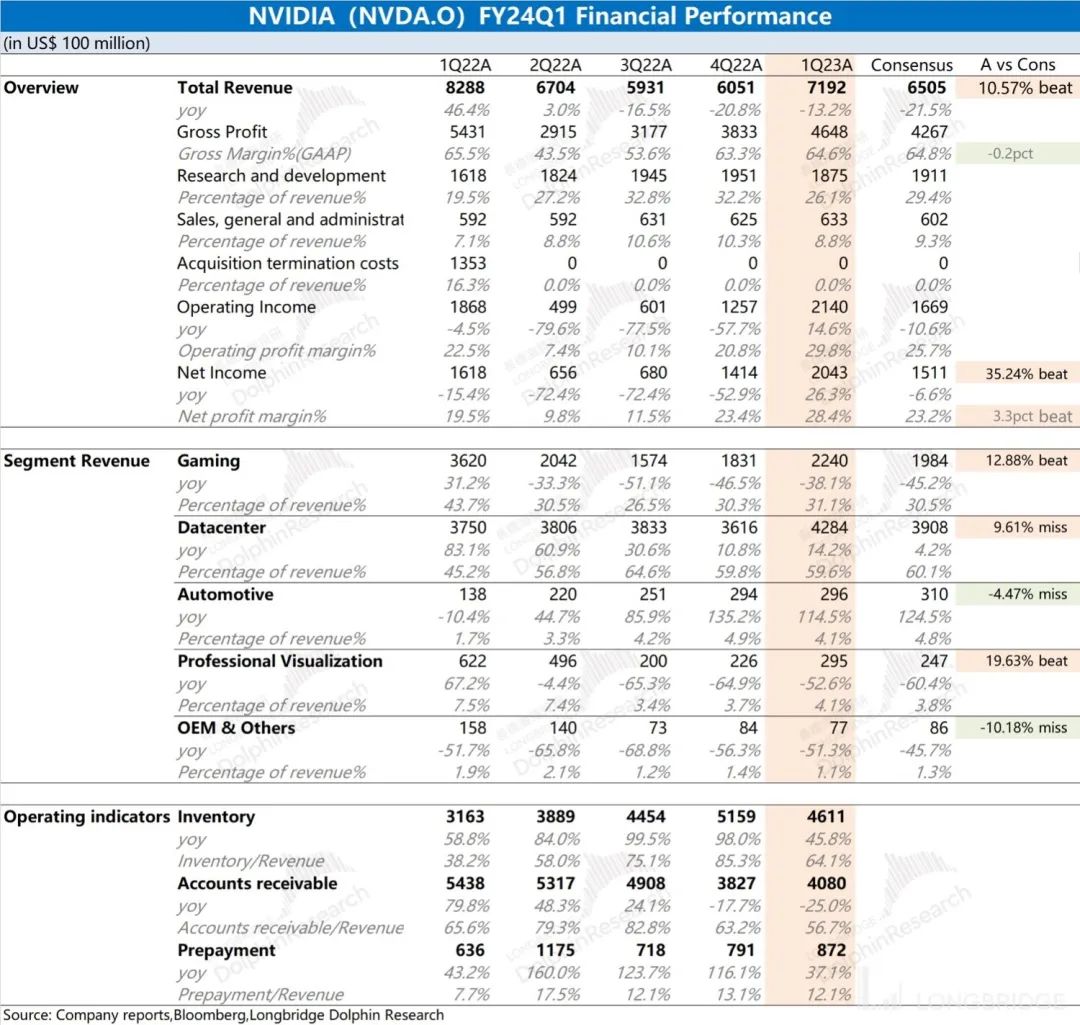Screen dimensions: 1080x1025
Task: Click the NVIDIA FY24Q1 Financial Performance title
Action: pyautogui.click(x=540, y=16)
